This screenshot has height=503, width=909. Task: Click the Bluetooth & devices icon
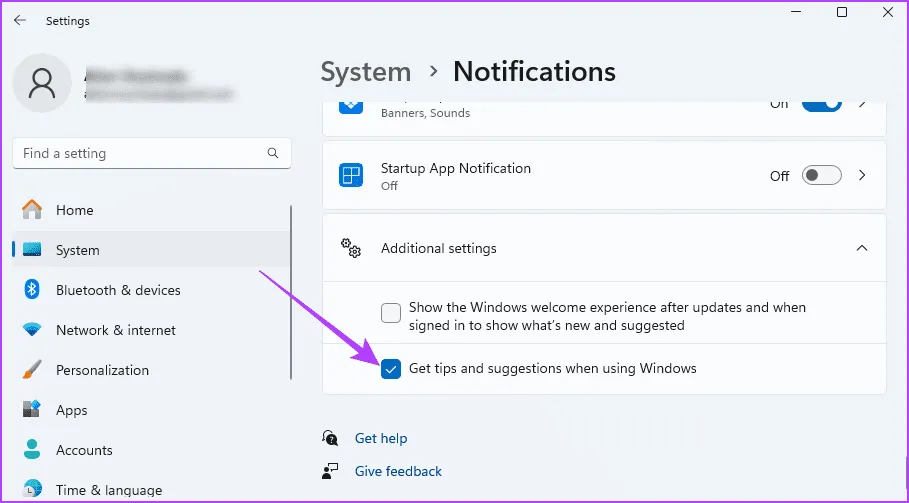32,290
